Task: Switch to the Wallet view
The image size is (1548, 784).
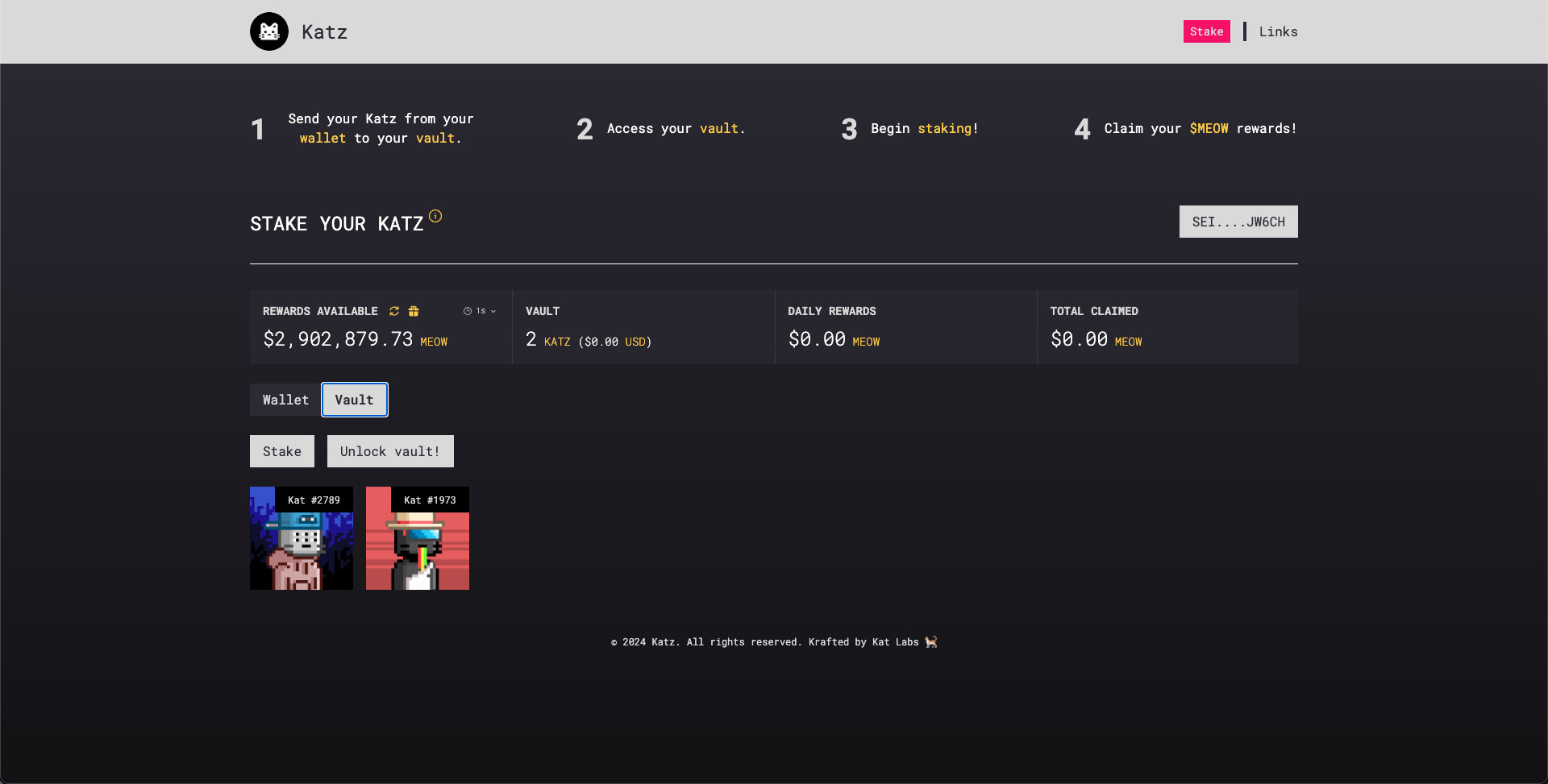Action: 285,399
